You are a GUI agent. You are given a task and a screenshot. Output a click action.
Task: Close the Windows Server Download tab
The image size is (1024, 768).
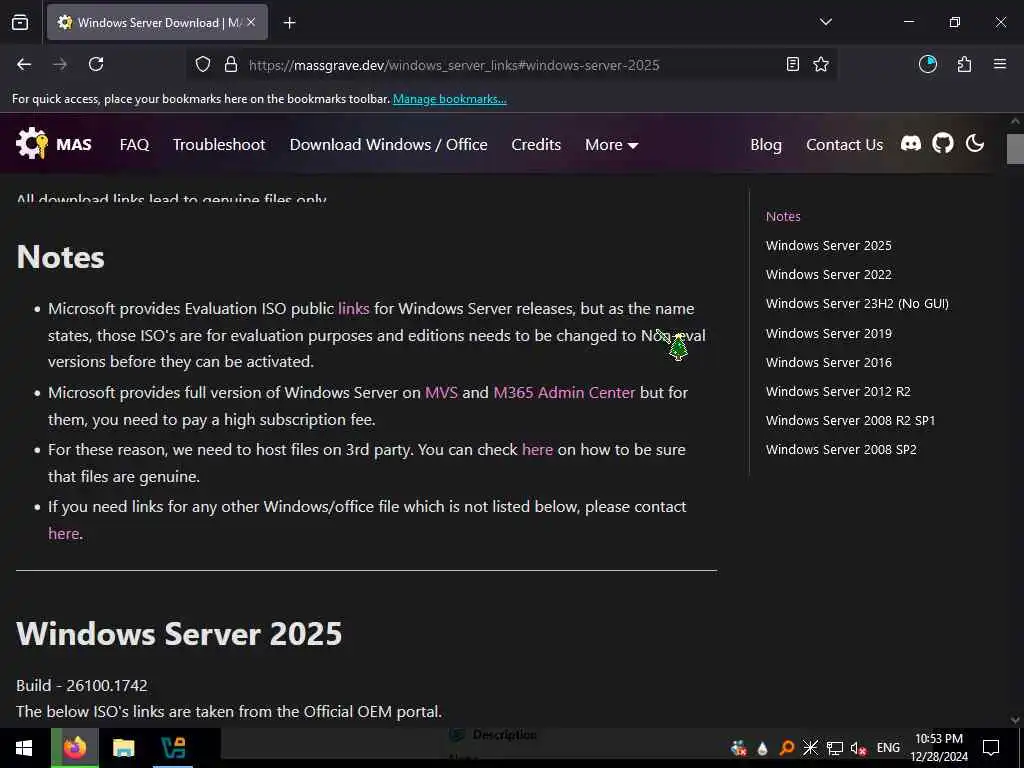251,22
